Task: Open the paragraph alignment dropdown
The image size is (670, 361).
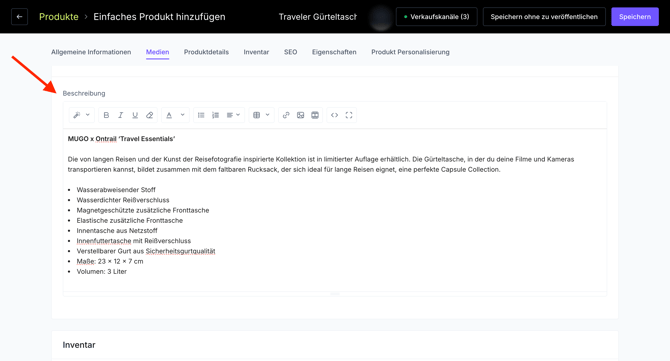Action: click(233, 115)
